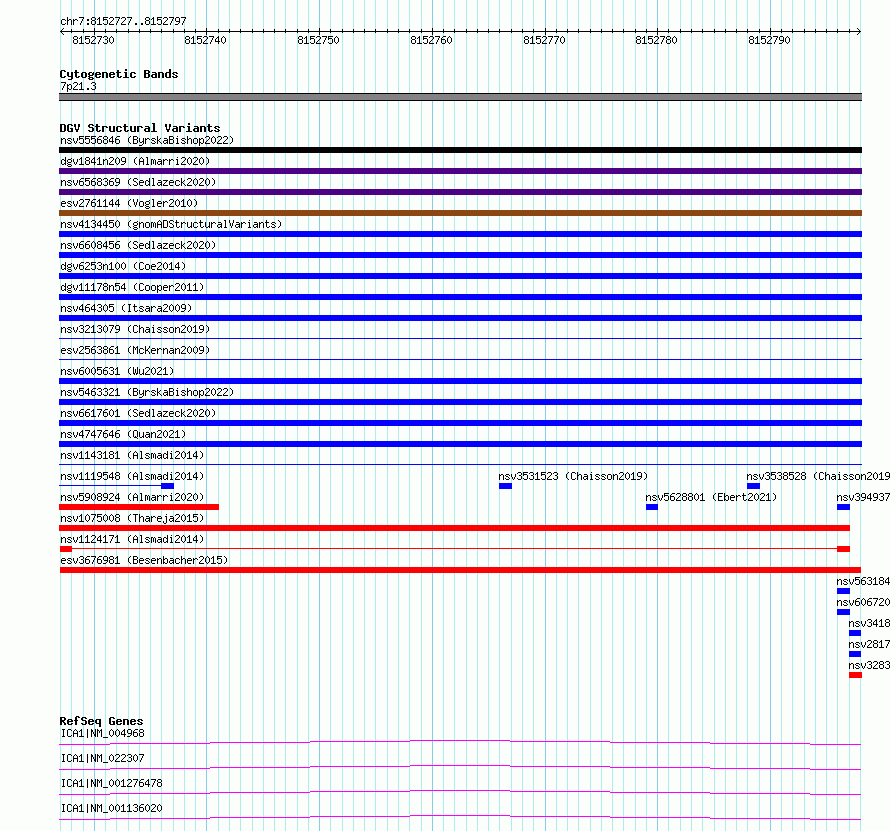The width and height of the screenshot is (890, 831).
Task: Open nsv1124171 (Alsmadi2014) label
Action: tap(132, 539)
